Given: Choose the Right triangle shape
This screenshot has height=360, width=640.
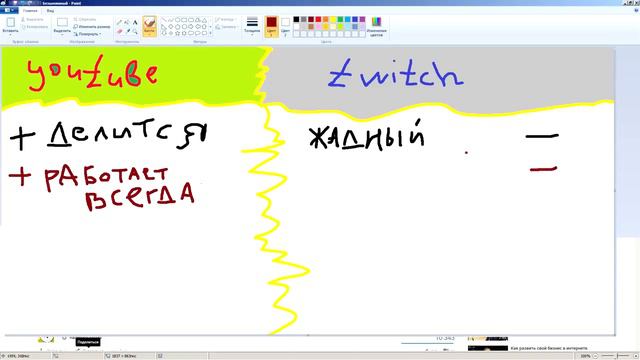Looking at the screenshot, I should (x=164, y=27).
